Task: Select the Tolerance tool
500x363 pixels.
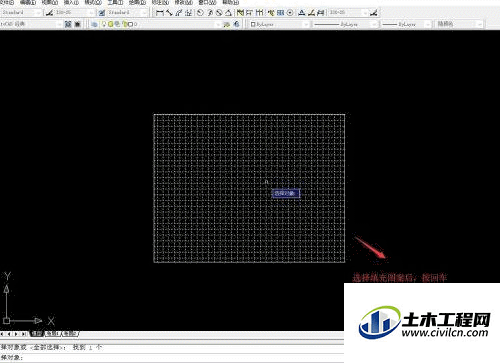Action: tap(280, 13)
